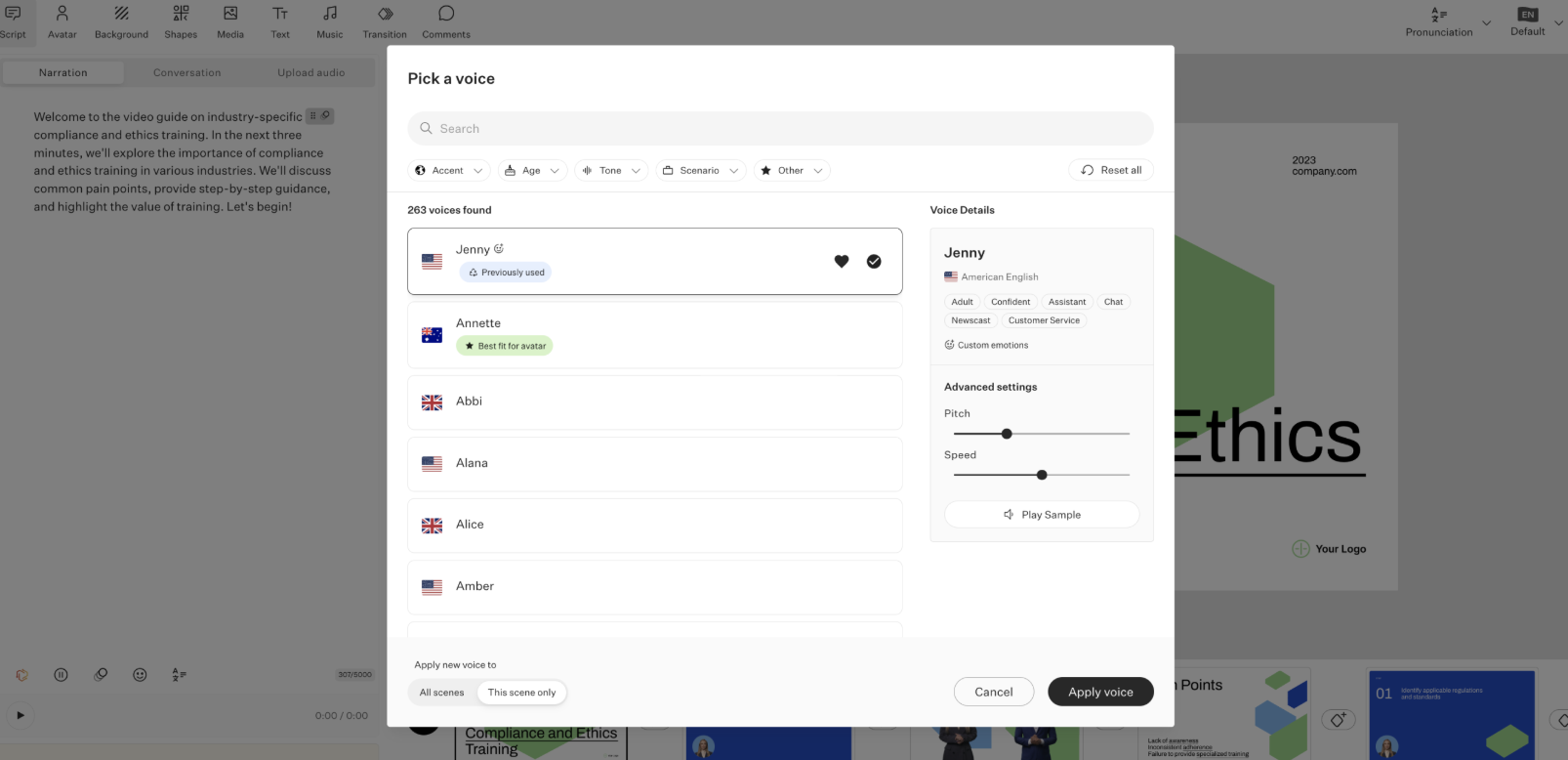Favorite Jenny with the heart icon
The height and width of the screenshot is (760, 1568).
[x=842, y=261]
